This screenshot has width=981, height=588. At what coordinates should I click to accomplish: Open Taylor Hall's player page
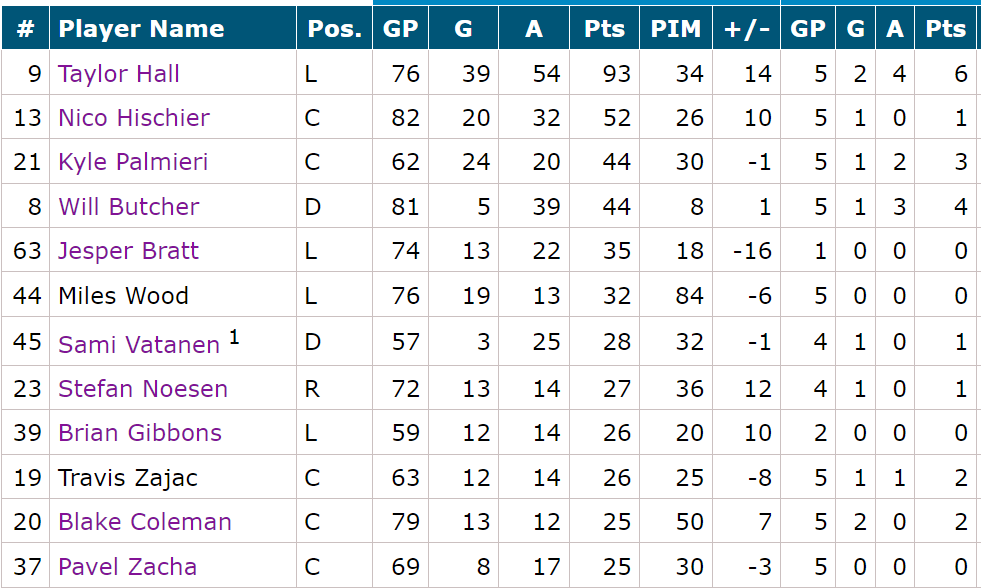[119, 74]
